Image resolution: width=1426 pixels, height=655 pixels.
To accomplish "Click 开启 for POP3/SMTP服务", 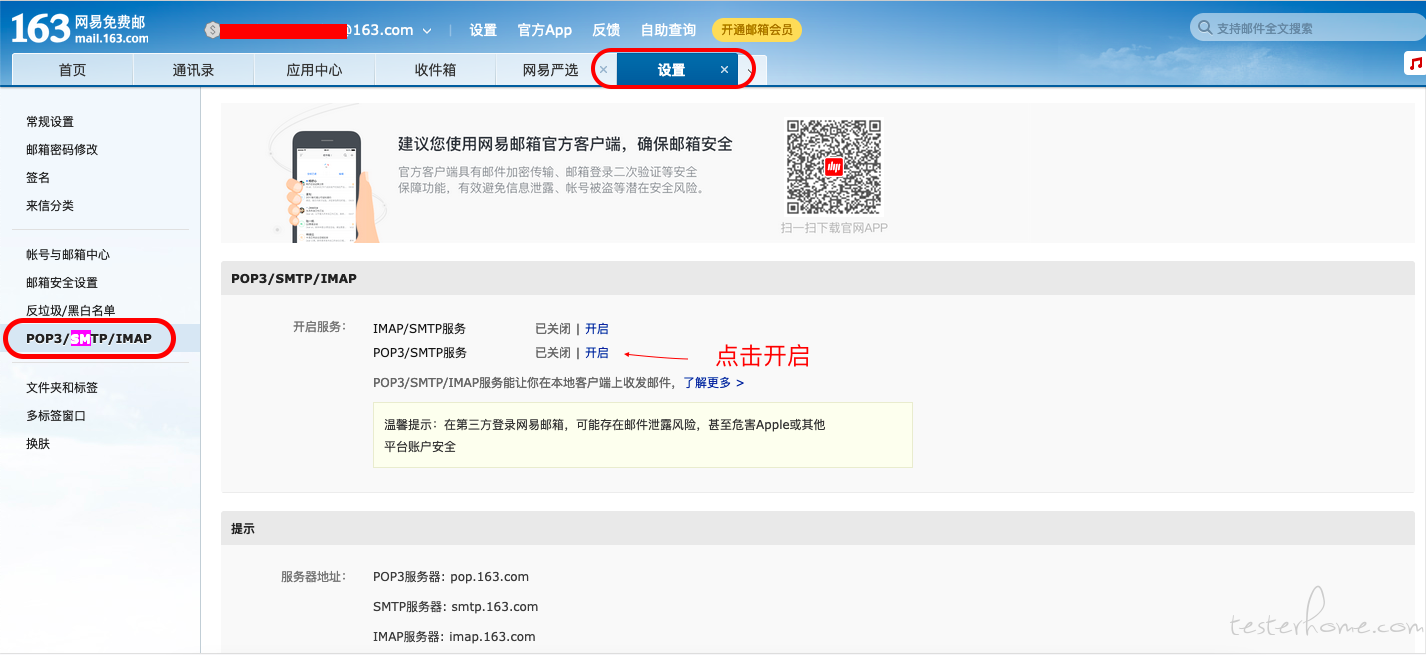I will tap(597, 353).
